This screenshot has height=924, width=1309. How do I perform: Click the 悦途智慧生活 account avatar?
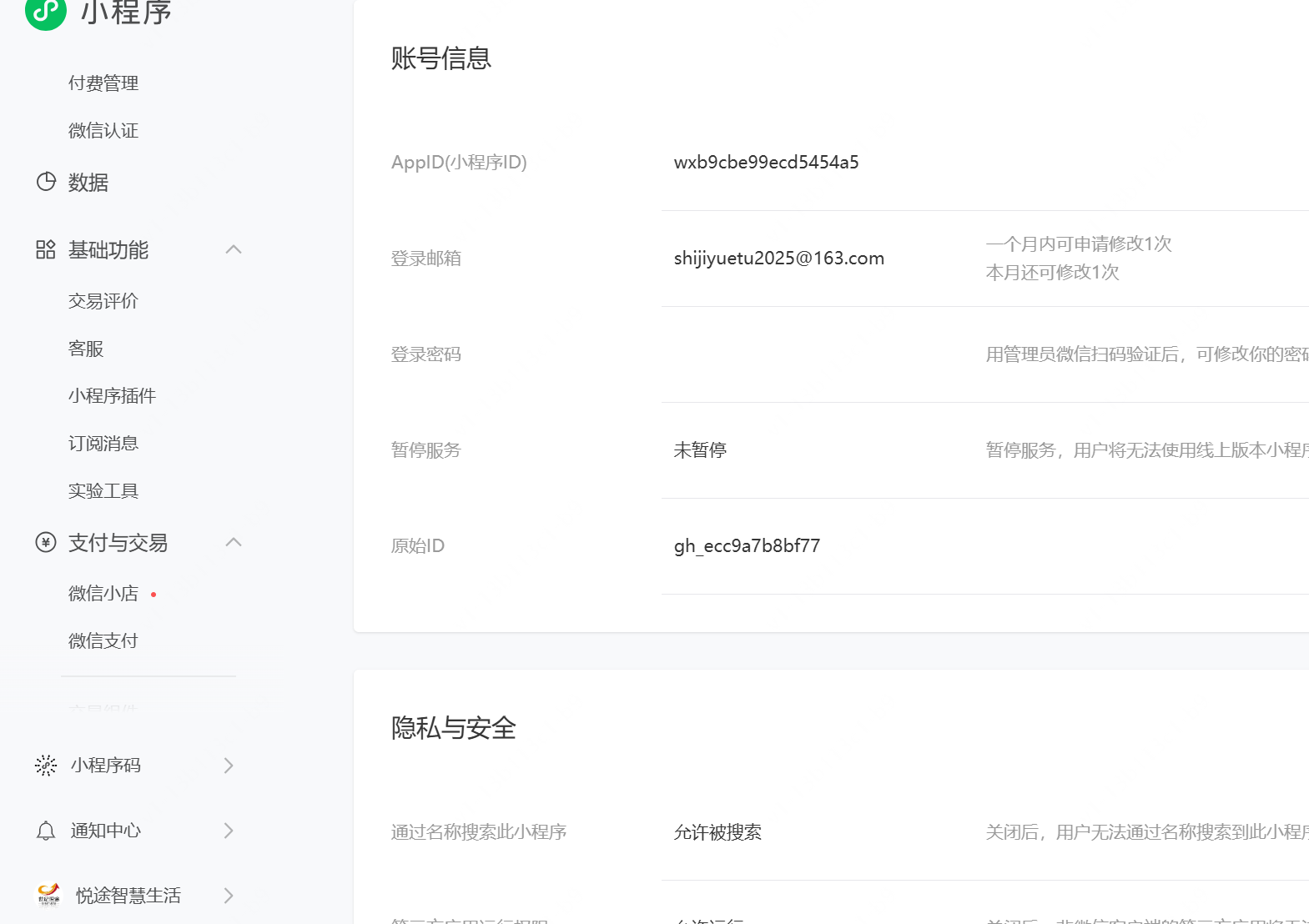click(49, 895)
